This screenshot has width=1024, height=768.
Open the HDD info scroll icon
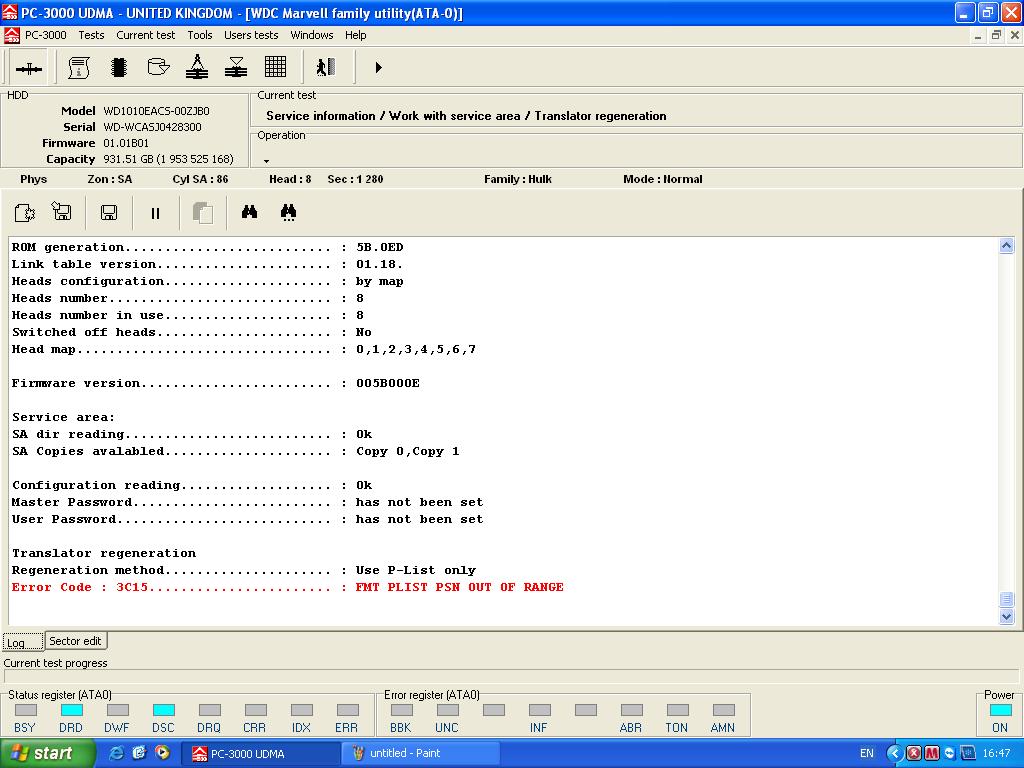79,67
